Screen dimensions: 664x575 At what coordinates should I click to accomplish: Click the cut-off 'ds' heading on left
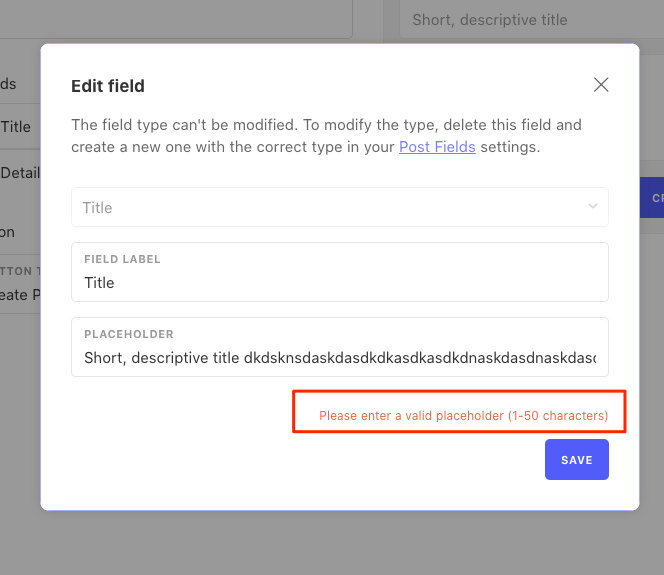pyautogui.click(x=8, y=84)
